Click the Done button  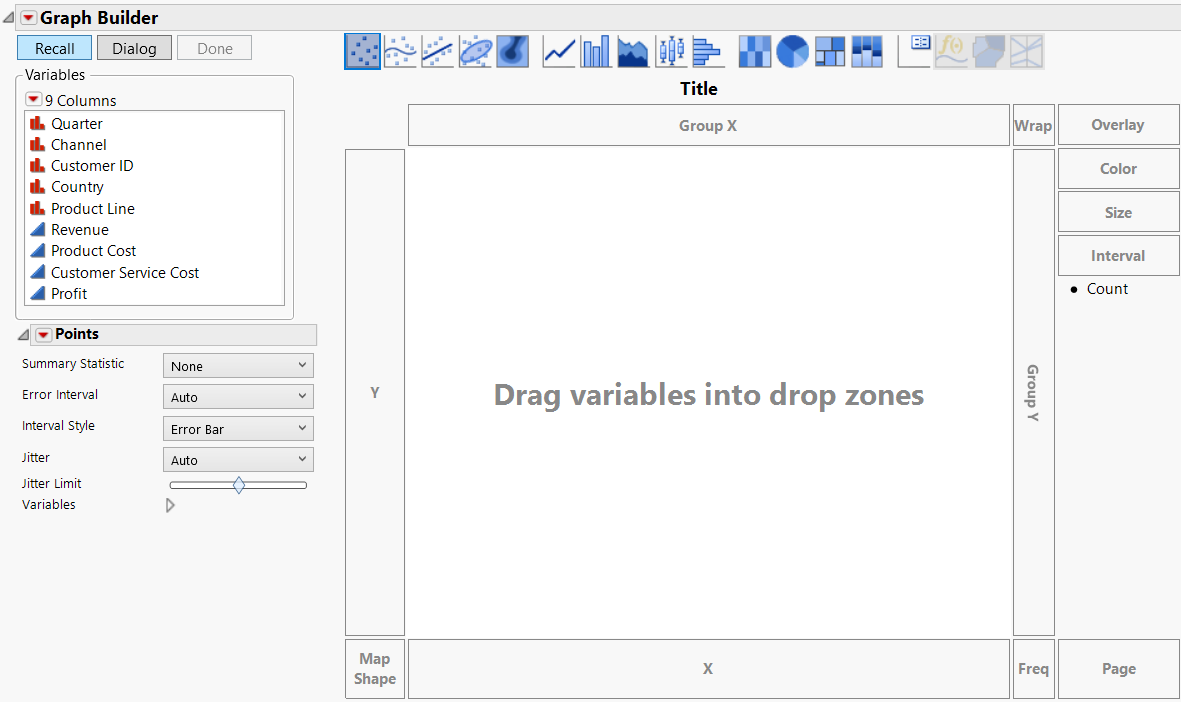pyautogui.click(x=214, y=47)
